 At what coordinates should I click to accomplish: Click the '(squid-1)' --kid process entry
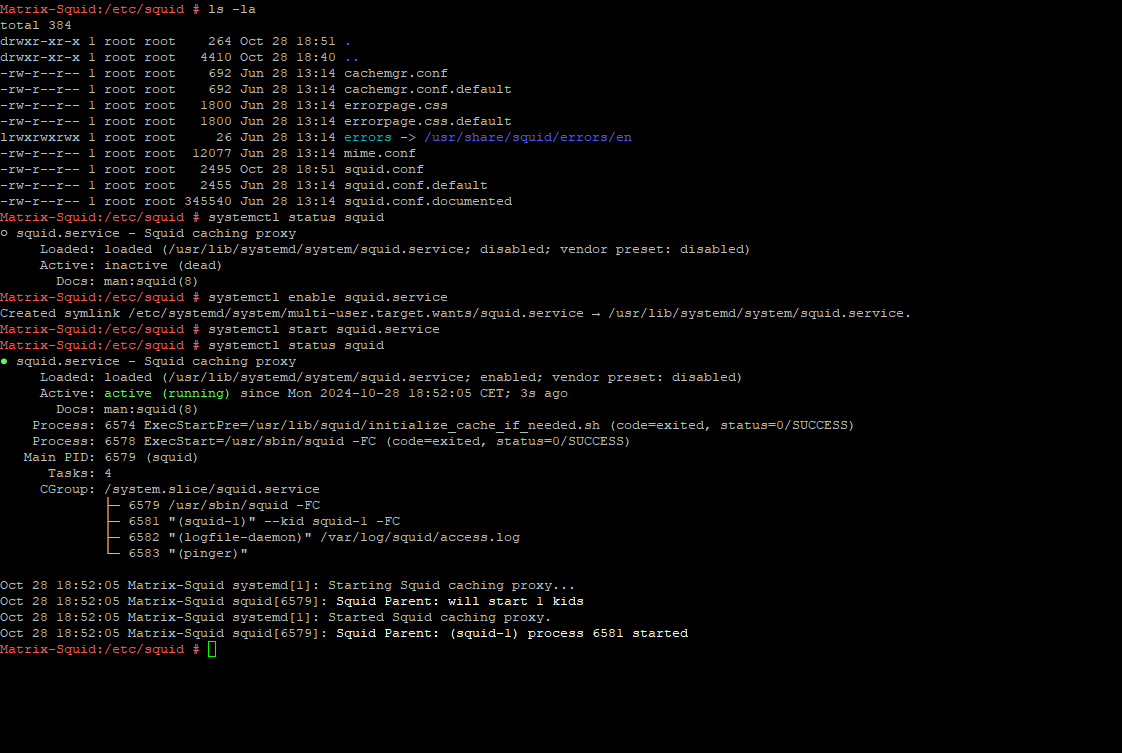pos(264,521)
